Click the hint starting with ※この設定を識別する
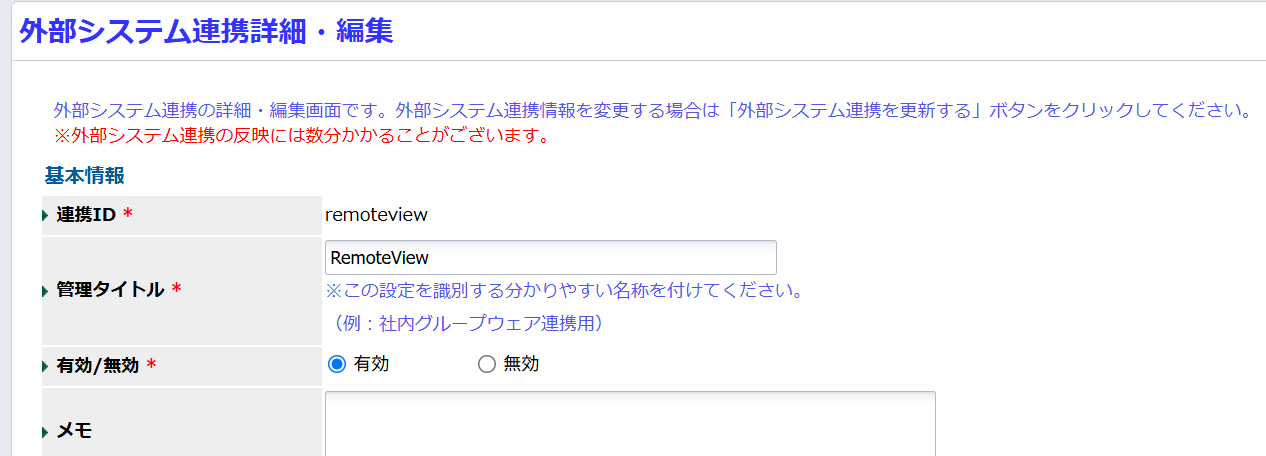Screen dimensions: 1266x456 [x=565, y=291]
